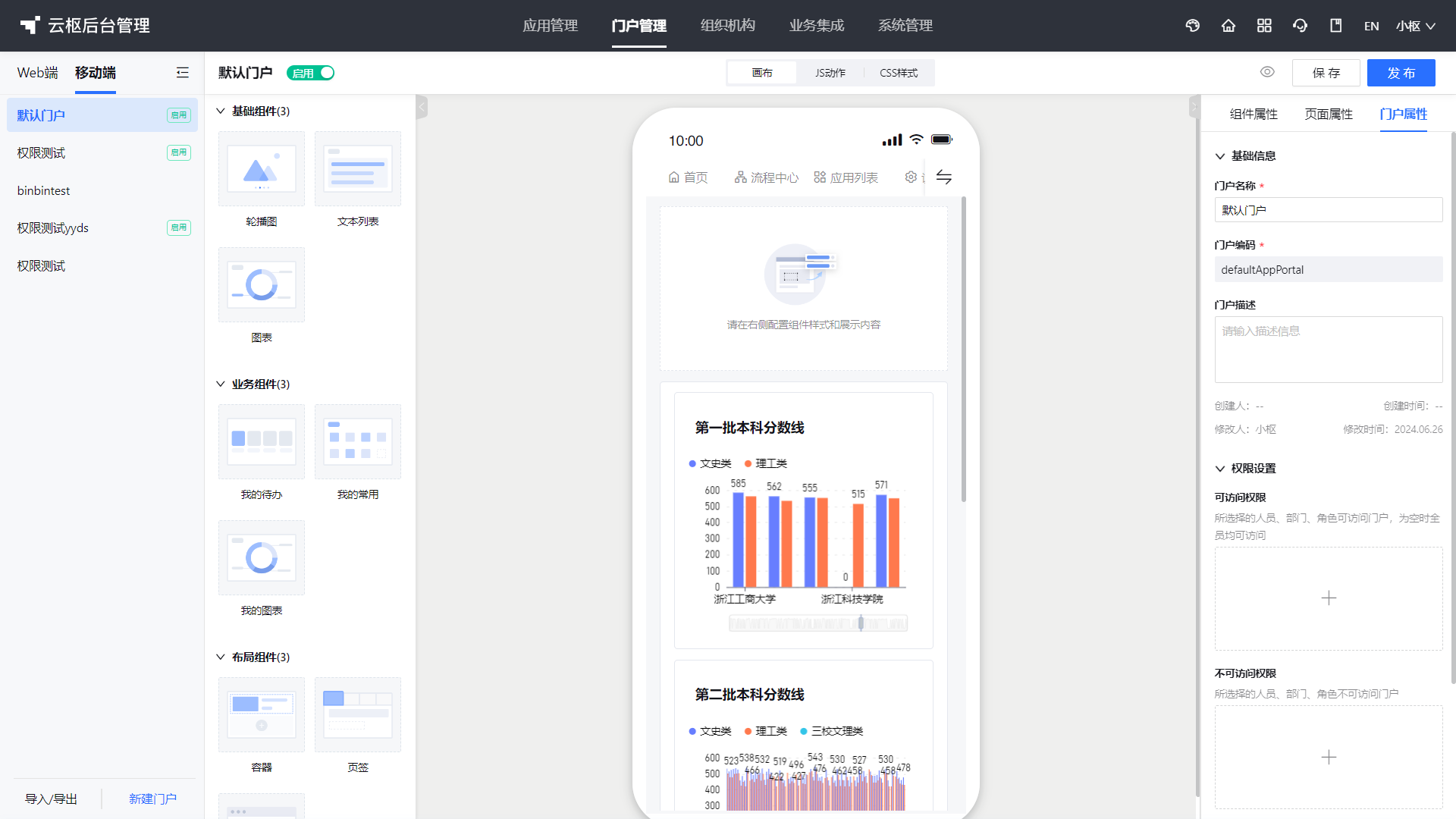Image resolution: width=1456 pixels, height=819 pixels.
Task: Click the gear icon in phone nav
Action: coord(911,177)
